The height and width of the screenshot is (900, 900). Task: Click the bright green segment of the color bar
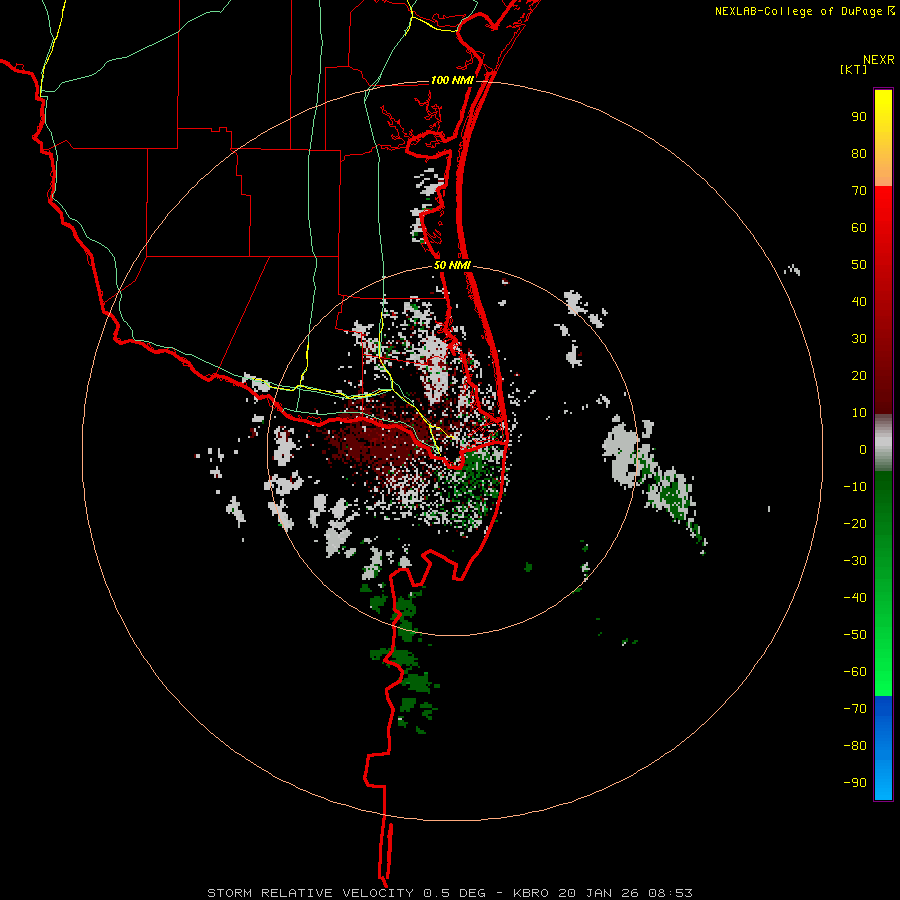(883, 584)
